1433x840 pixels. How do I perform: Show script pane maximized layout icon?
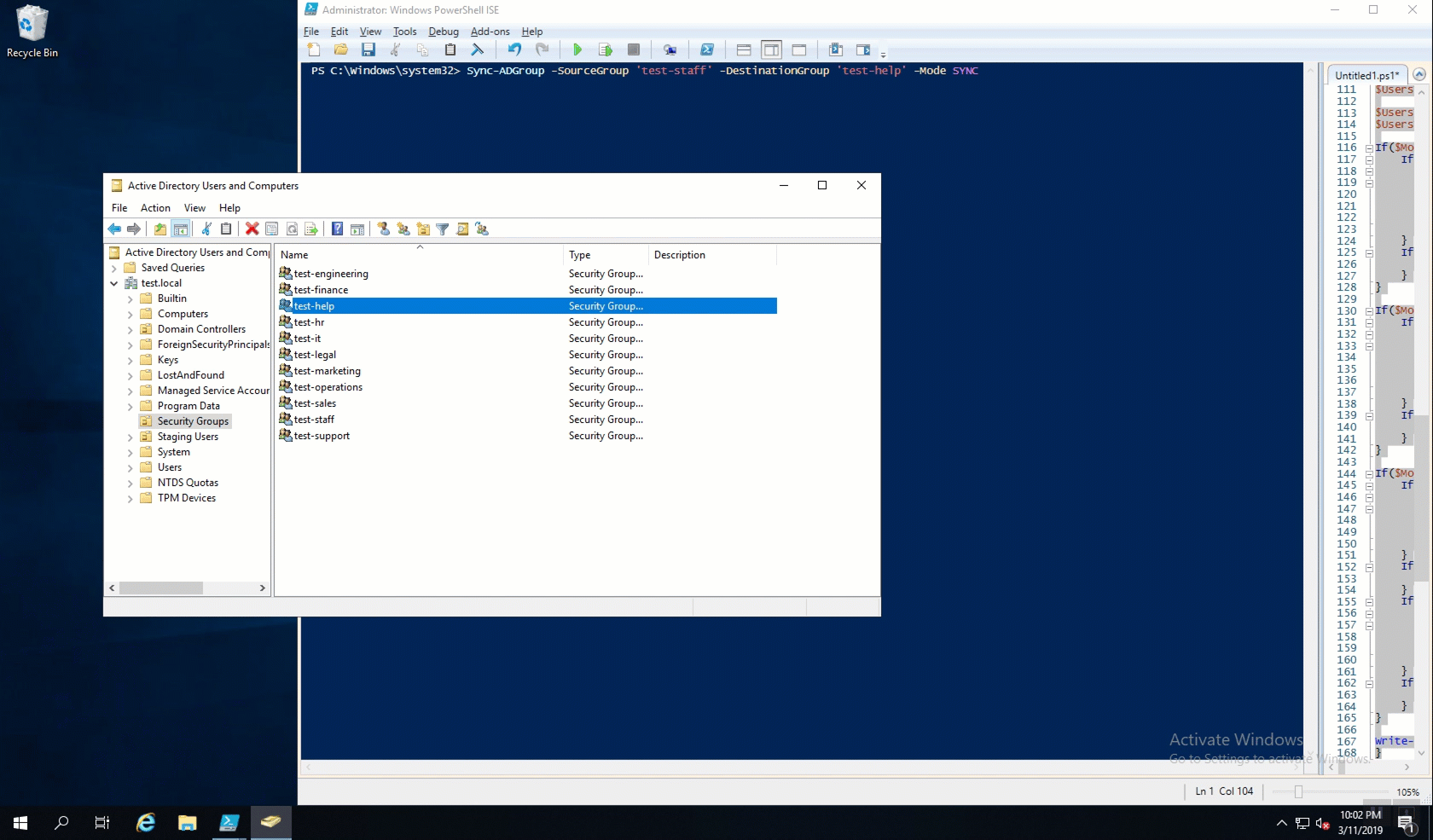pos(799,49)
